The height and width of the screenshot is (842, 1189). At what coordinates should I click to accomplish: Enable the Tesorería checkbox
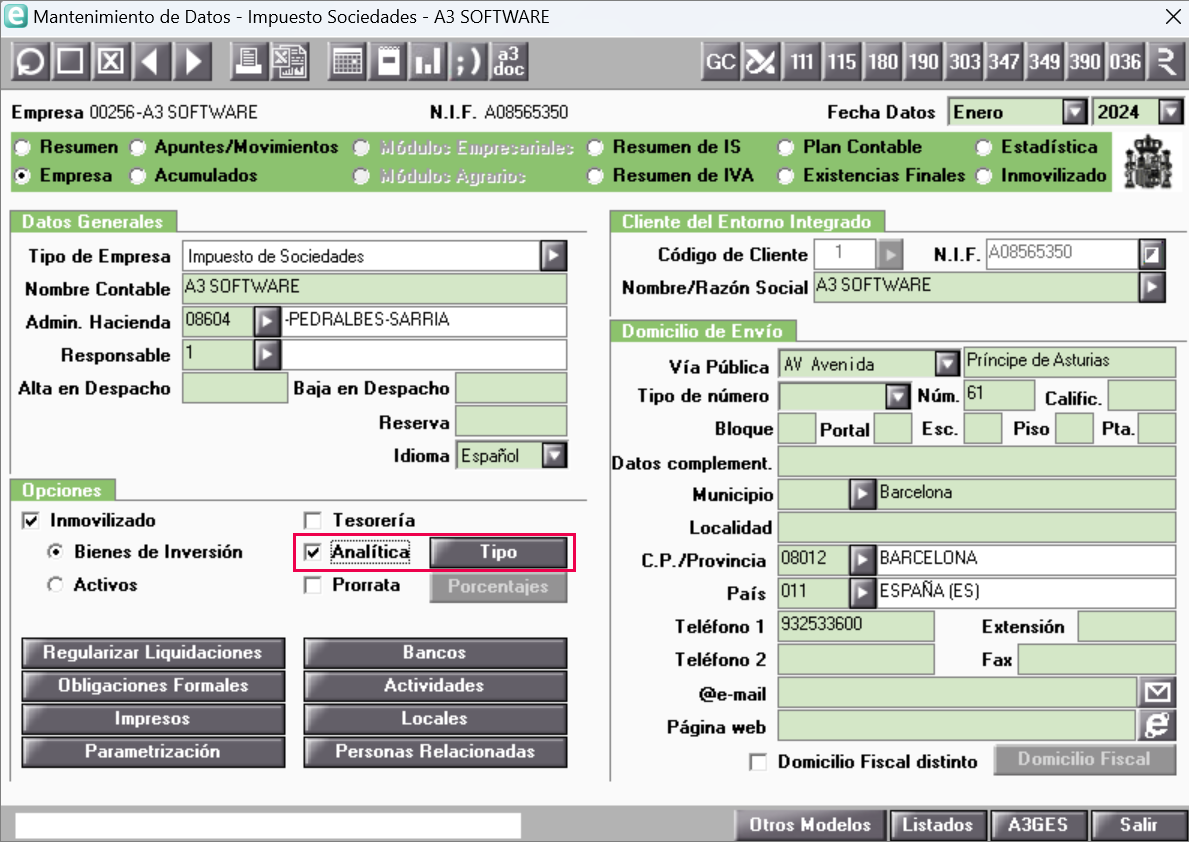312,520
